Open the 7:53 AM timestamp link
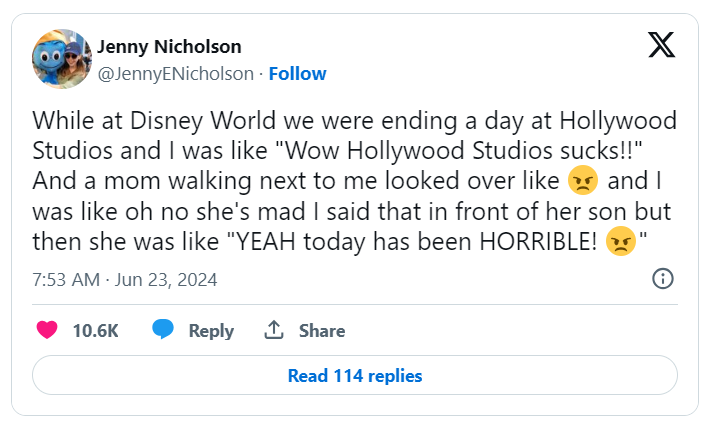Screen dimensions: 721x428 [65, 279]
